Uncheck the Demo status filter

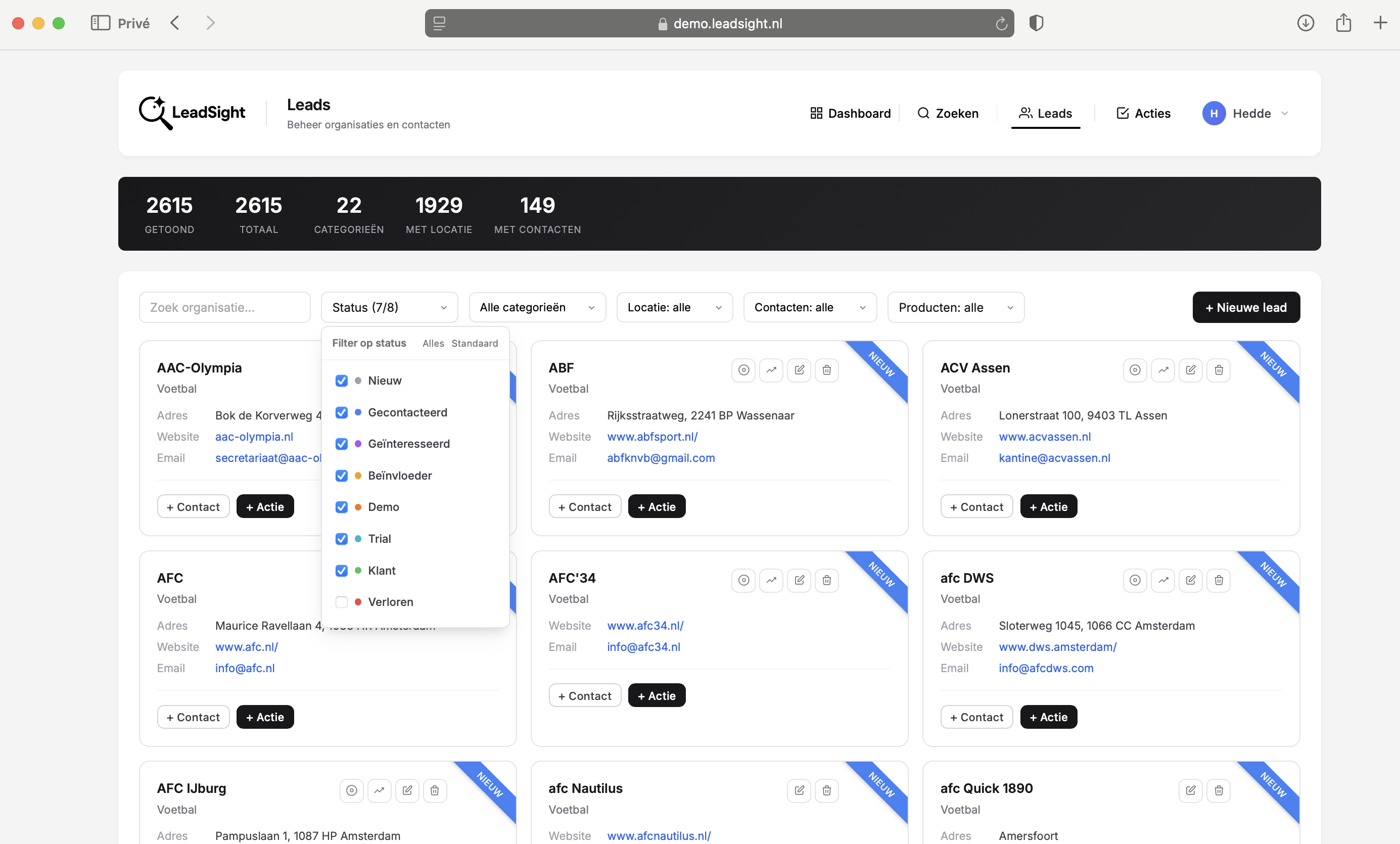[342, 507]
